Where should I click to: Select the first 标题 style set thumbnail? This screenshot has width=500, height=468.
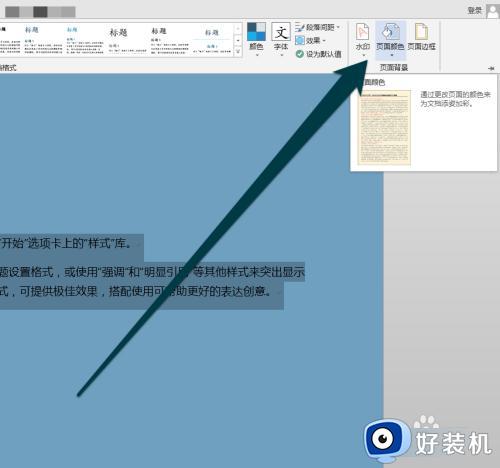43,40
